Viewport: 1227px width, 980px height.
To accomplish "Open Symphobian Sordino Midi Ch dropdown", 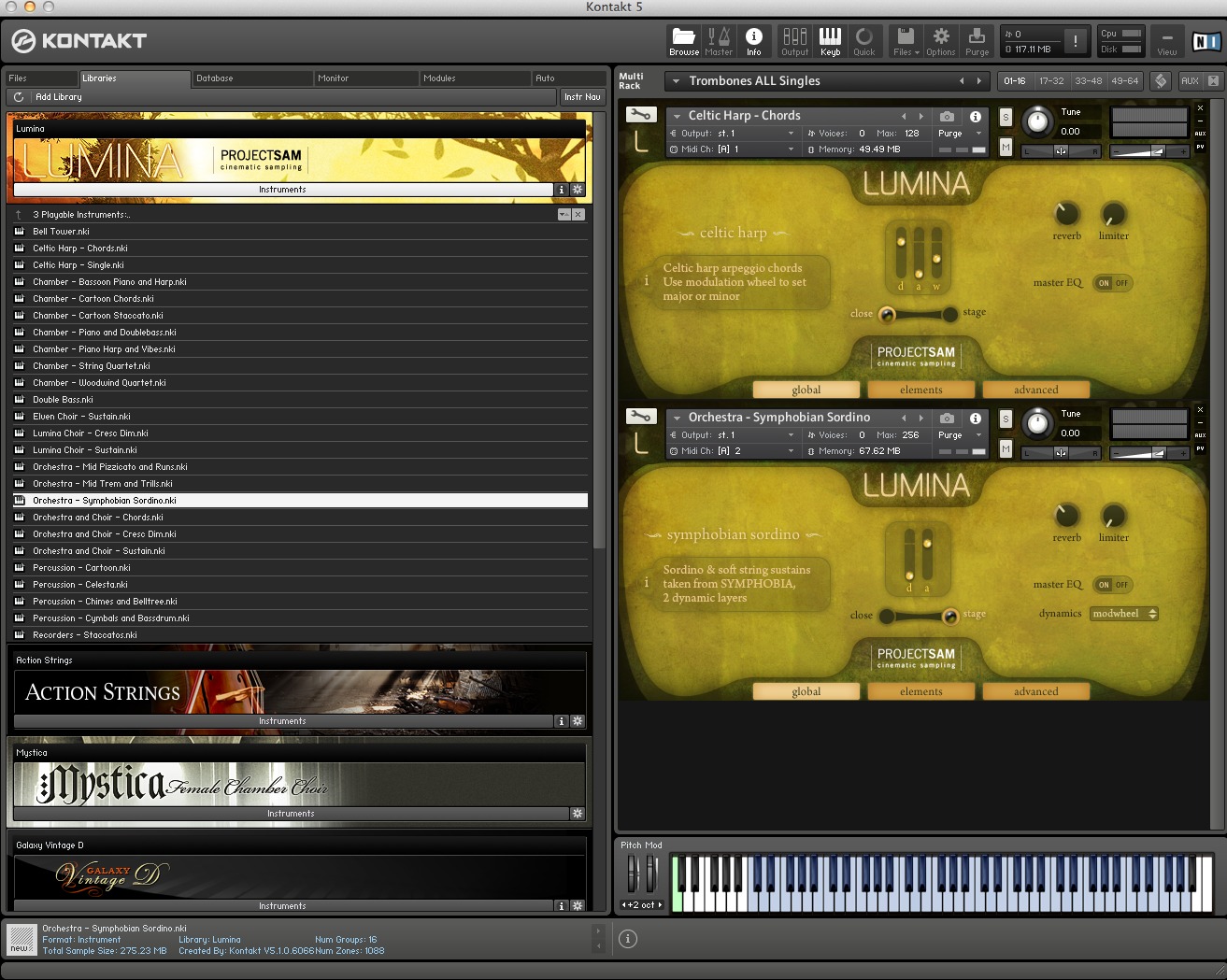I will 733,451.
